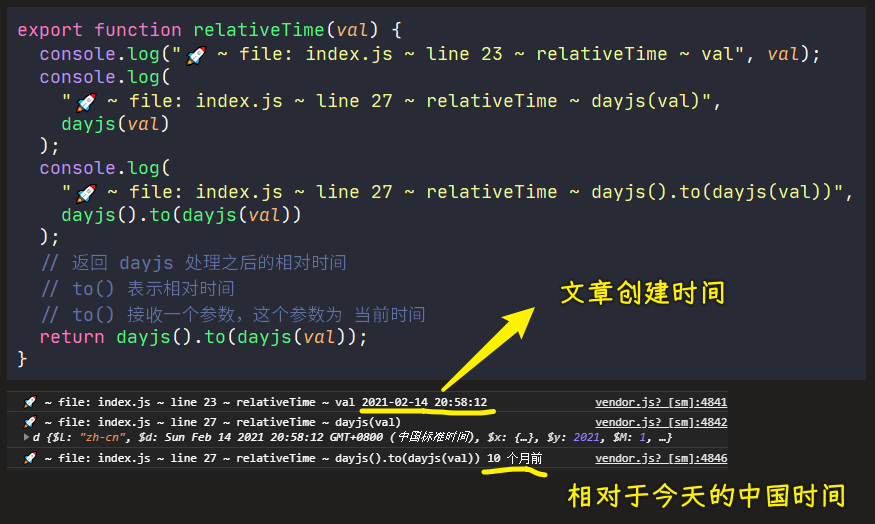Click the comment "// to() 表示相对时间"
The image size is (875, 524).
coord(137,289)
